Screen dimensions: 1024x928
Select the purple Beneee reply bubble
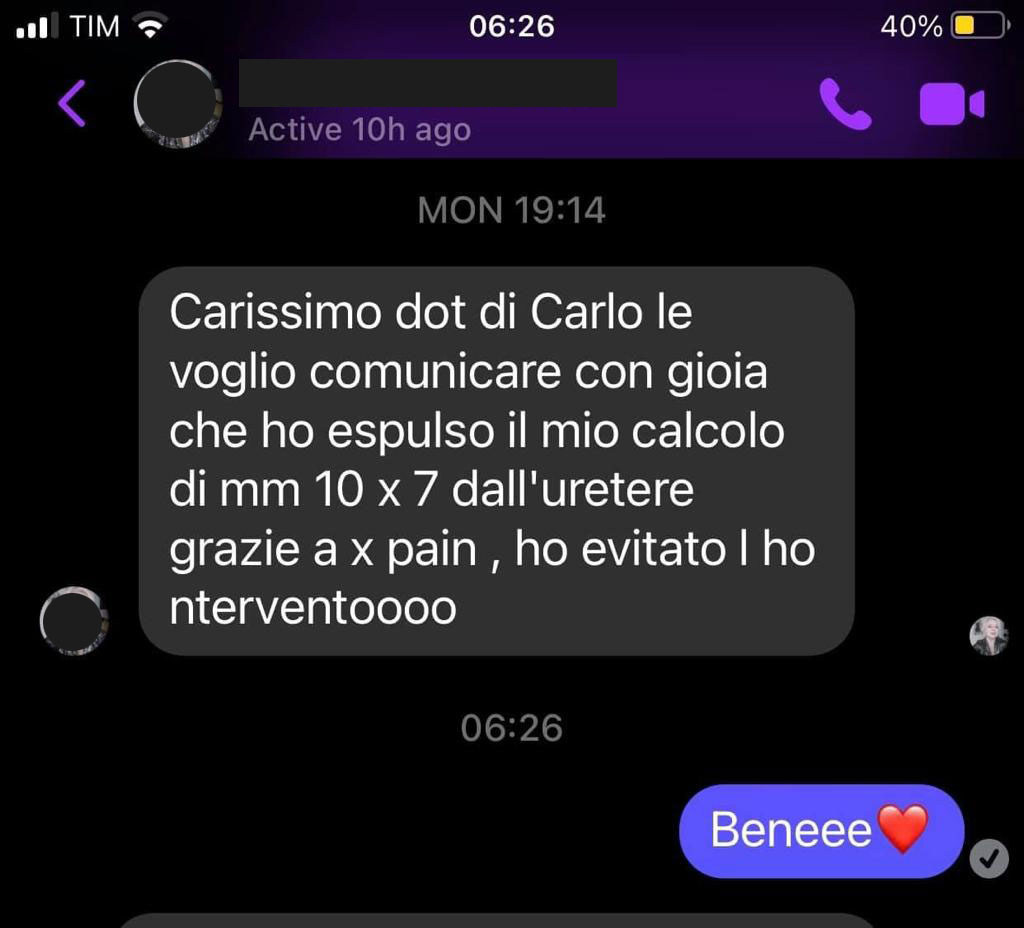(x=822, y=831)
